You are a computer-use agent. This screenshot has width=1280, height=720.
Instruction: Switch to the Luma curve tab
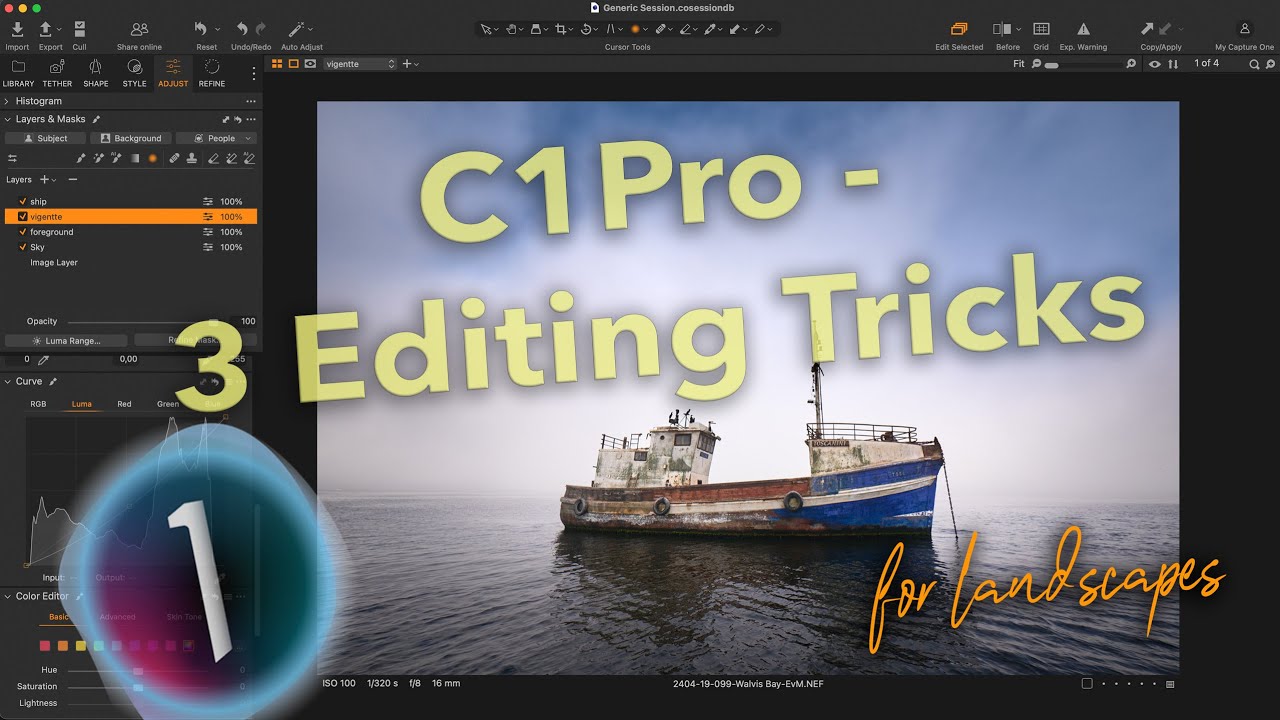(82, 404)
